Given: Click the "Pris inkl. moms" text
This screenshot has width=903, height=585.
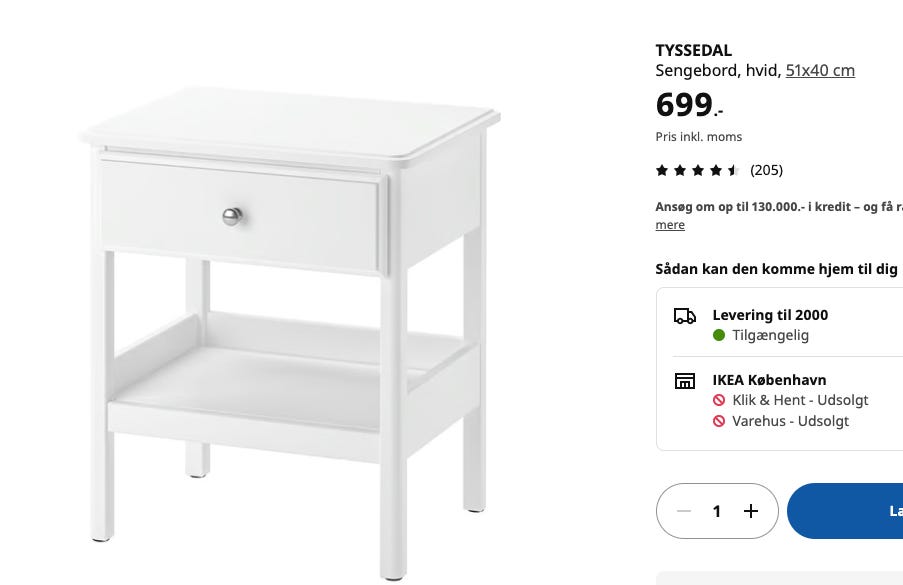Looking at the screenshot, I should (699, 137).
